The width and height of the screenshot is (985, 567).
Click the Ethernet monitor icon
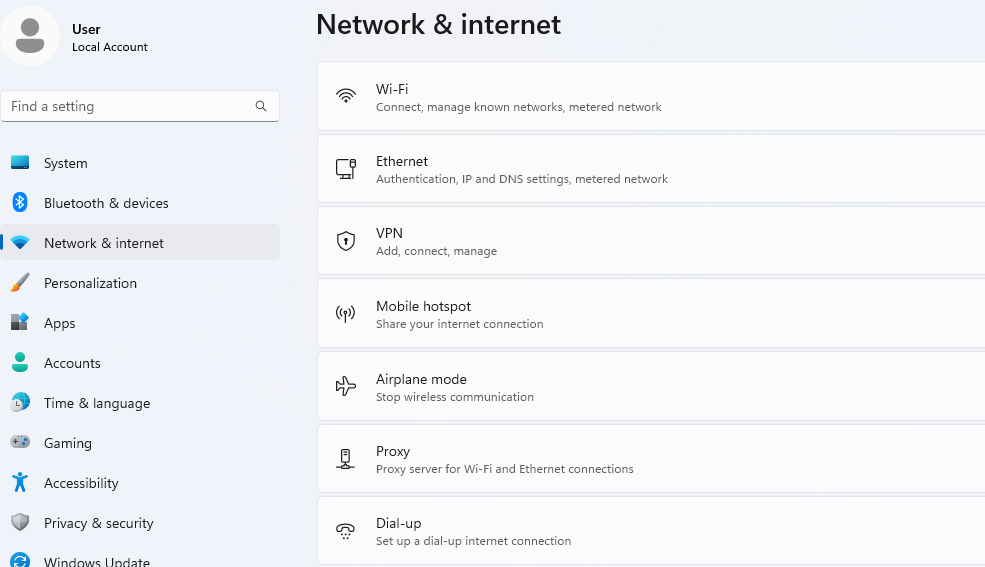click(x=346, y=169)
